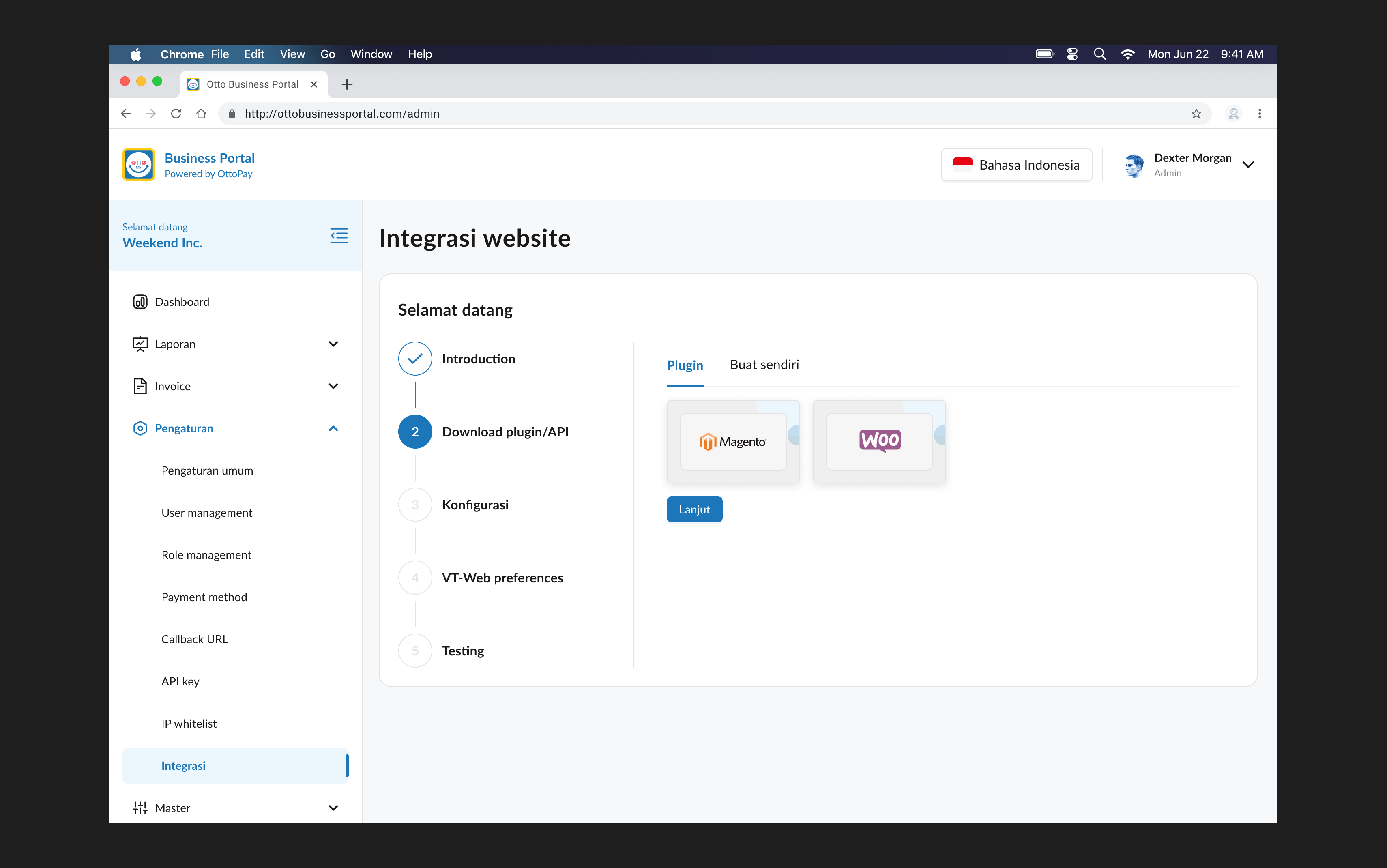Bookmark page with star icon
The image size is (1387, 868).
(1196, 114)
